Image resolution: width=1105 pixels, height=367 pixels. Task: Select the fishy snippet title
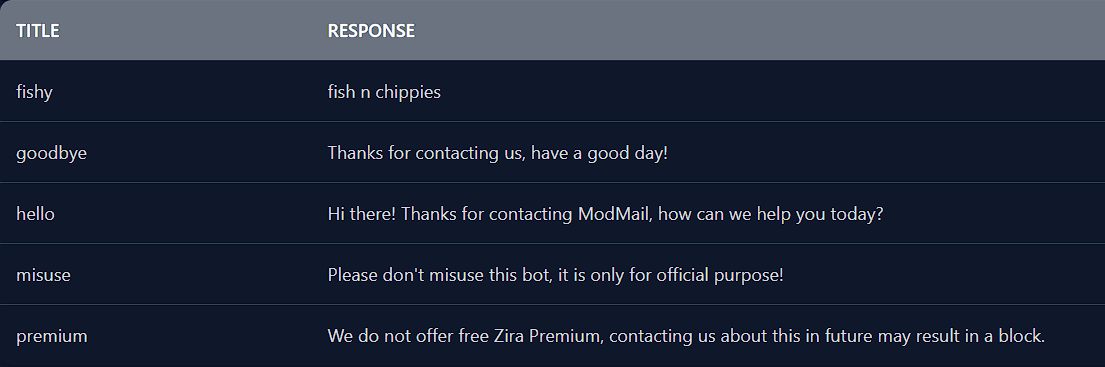[35, 92]
